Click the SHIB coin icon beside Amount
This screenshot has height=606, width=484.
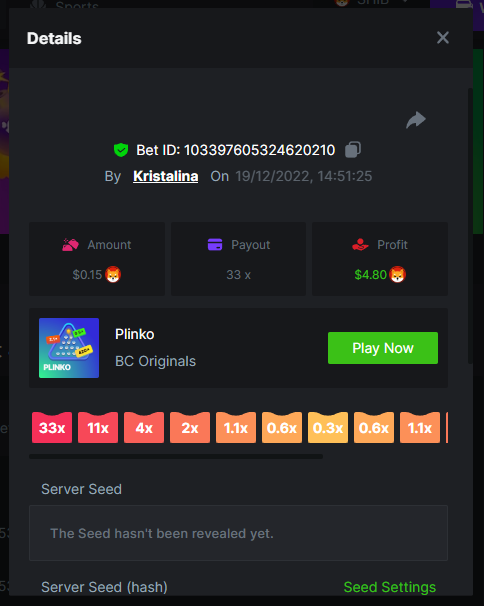pos(113,275)
